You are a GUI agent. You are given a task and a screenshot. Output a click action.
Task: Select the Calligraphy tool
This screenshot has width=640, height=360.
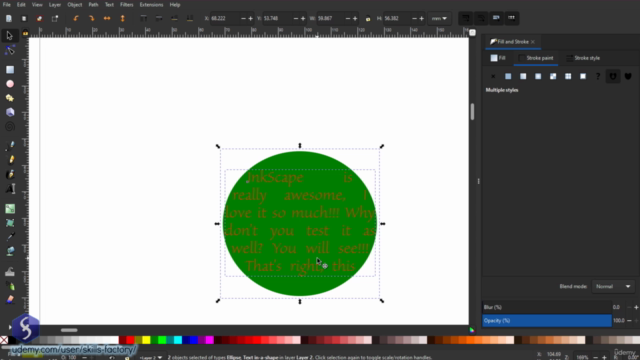coord(10,174)
